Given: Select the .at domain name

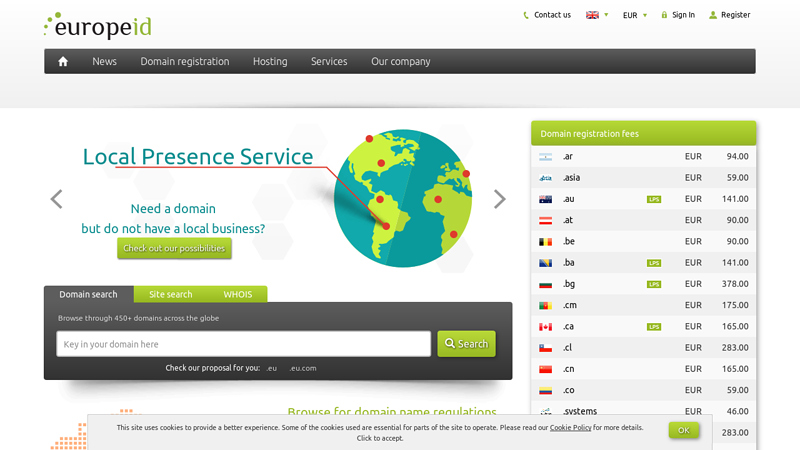Looking at the screenshot, I should 568,220.
